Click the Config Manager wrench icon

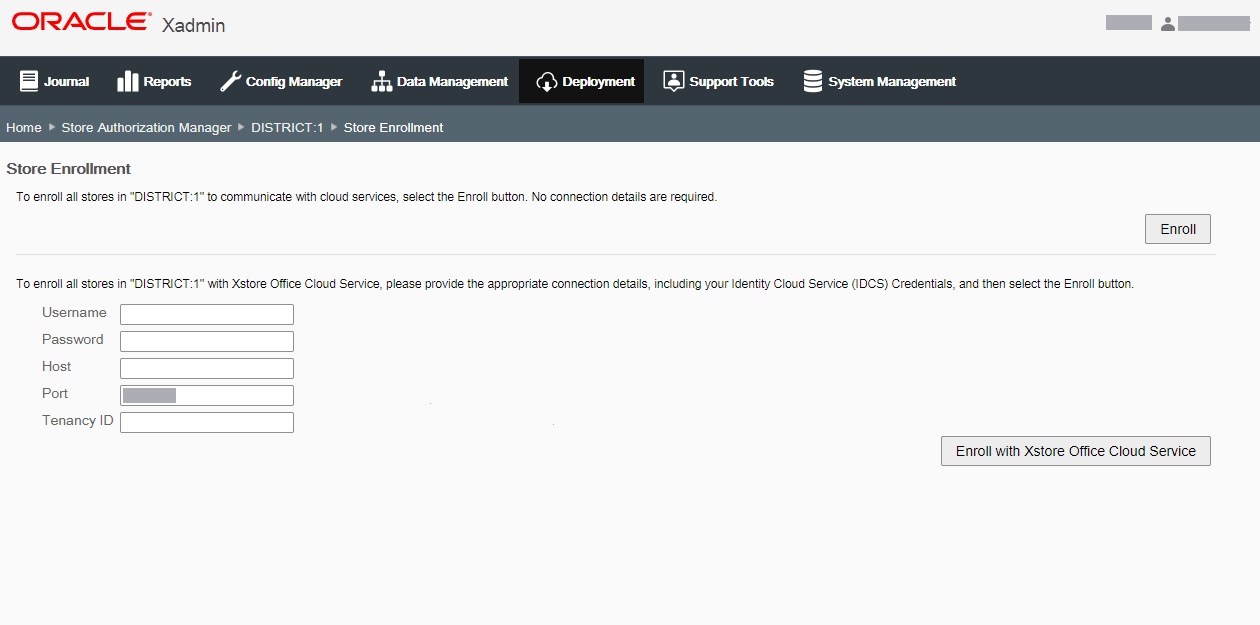pyautogui.click(x=230, y=81)
